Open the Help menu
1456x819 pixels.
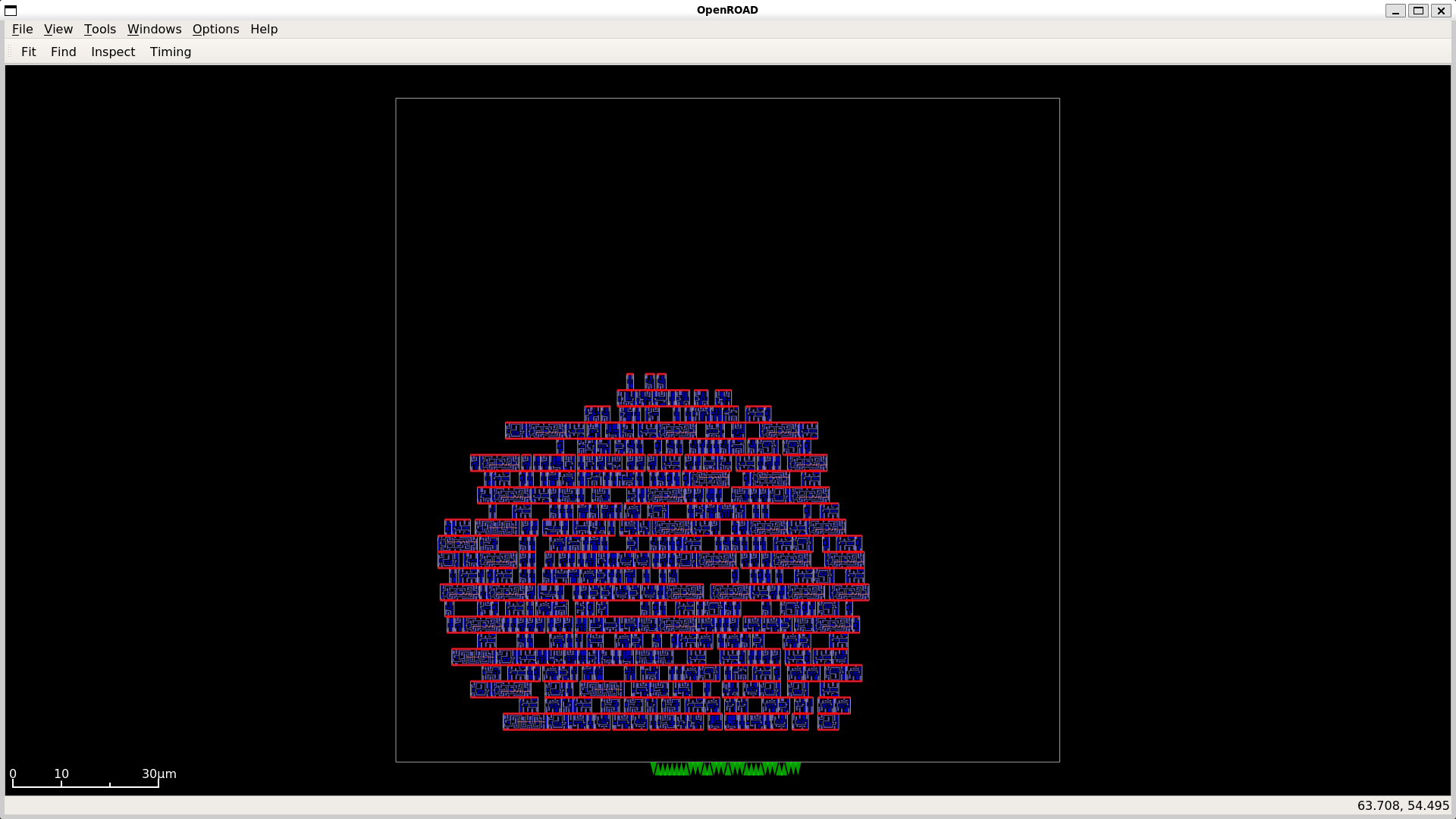click(264, 29)
